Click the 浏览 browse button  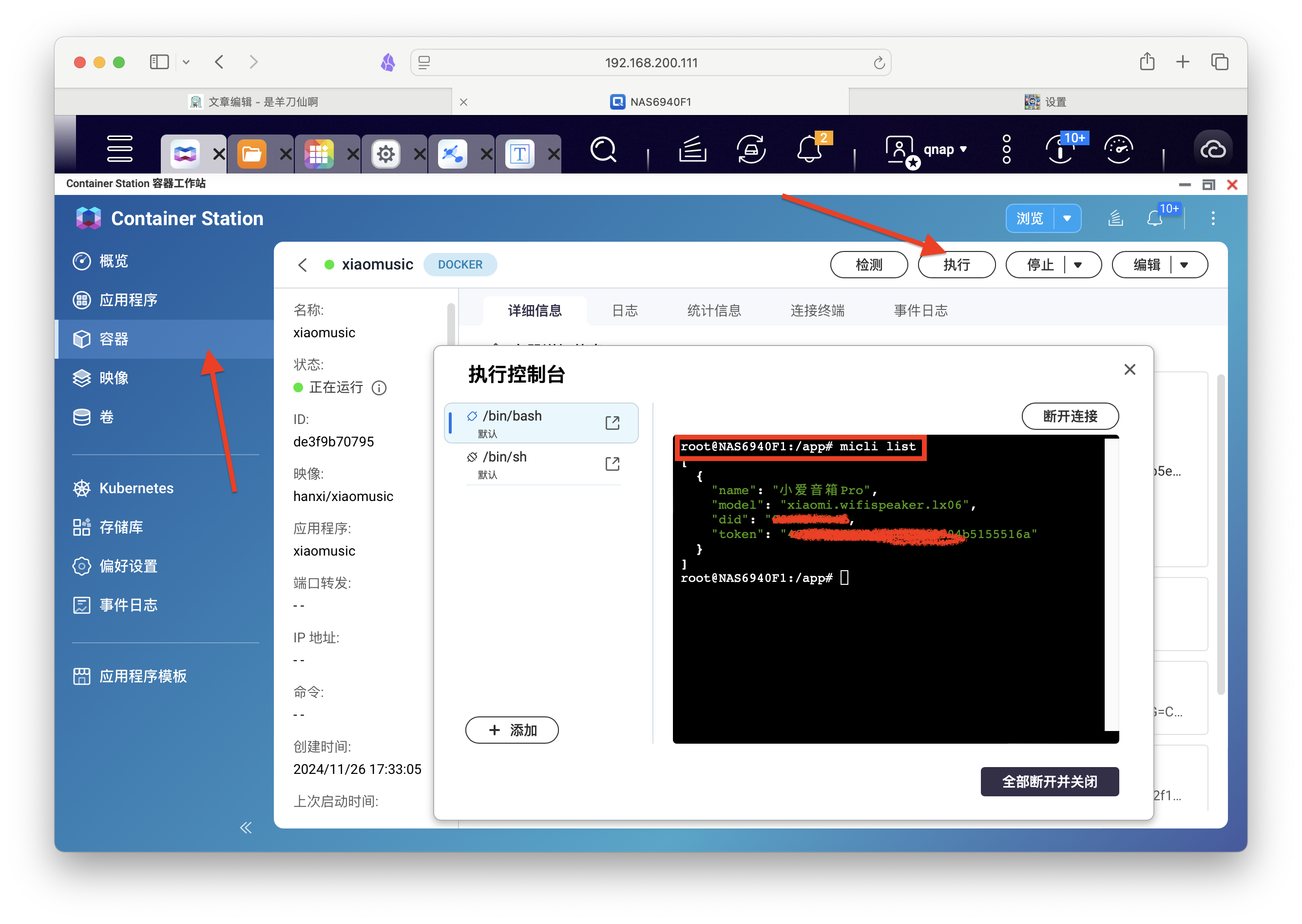coord(1030,218)
